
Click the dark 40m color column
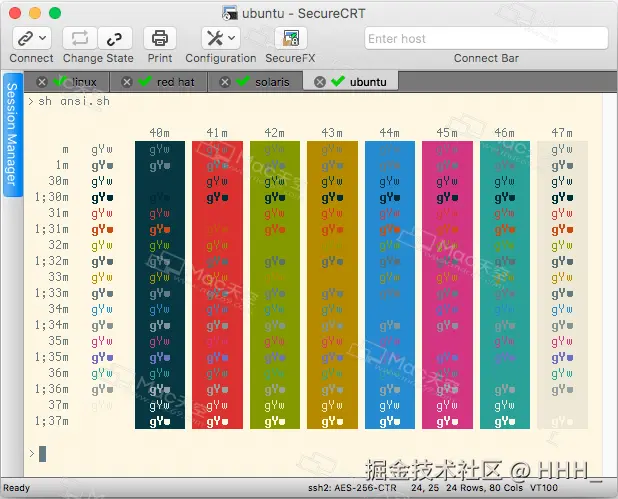coord(160,285)
